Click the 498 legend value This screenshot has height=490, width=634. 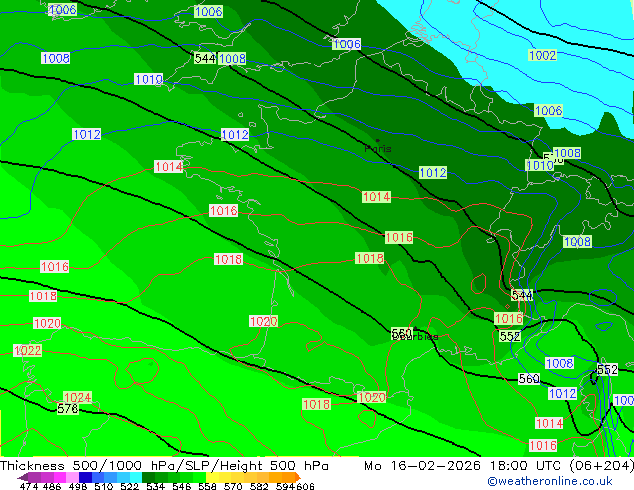tap(78, 486)
